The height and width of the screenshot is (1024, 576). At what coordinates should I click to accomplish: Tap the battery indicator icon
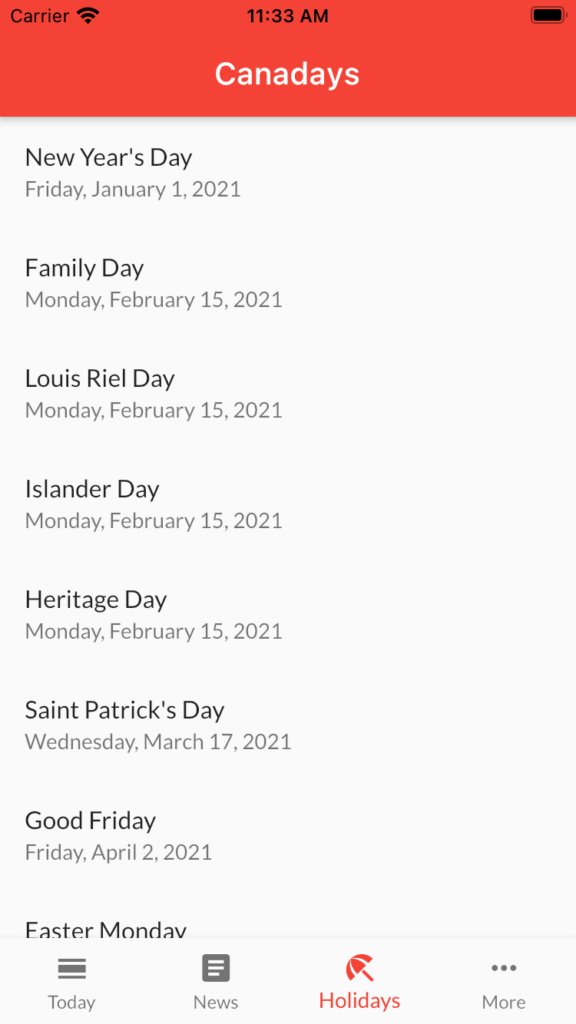547,16
